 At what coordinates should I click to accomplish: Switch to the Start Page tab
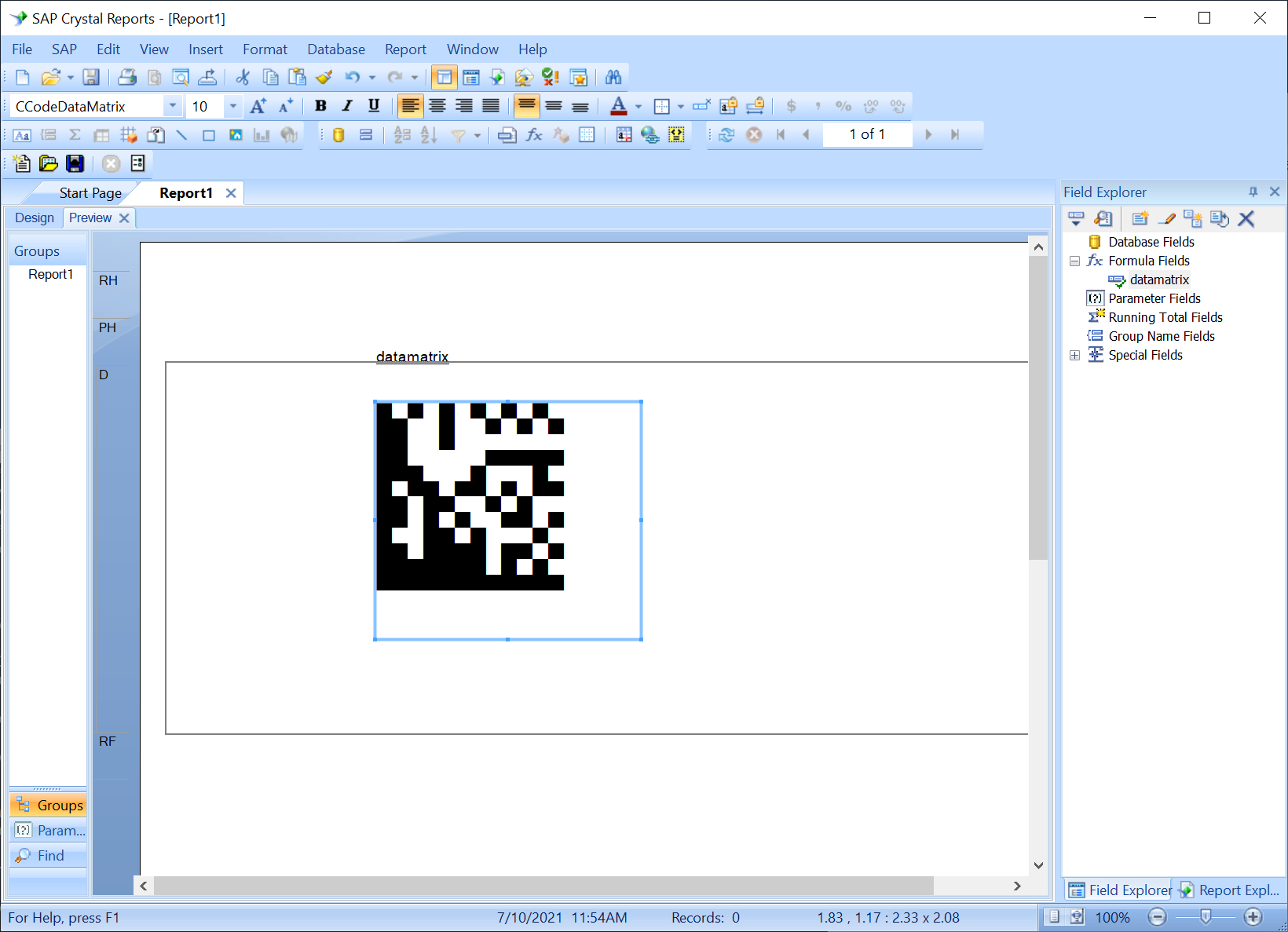tap(90, 193)
